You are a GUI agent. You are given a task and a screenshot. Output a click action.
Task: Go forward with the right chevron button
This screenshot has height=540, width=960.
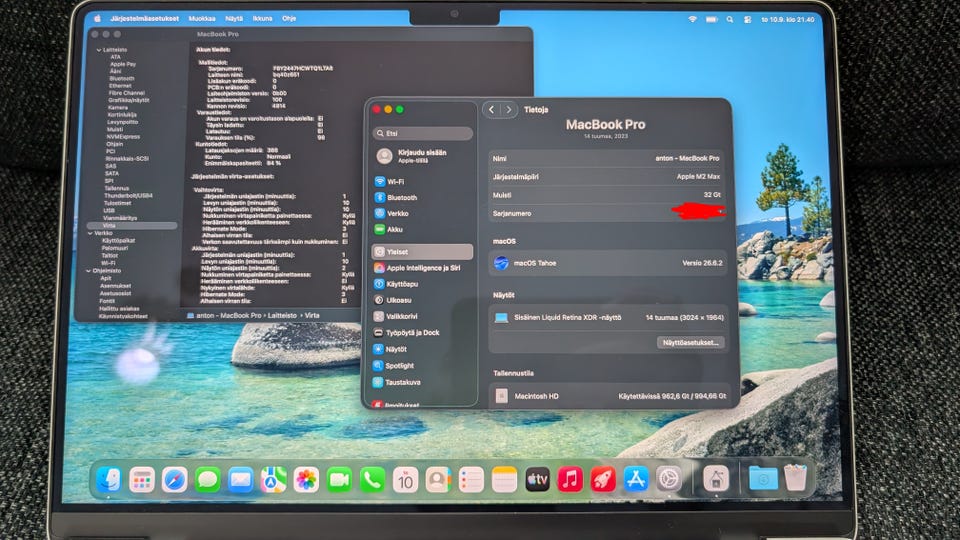point(509,110)
